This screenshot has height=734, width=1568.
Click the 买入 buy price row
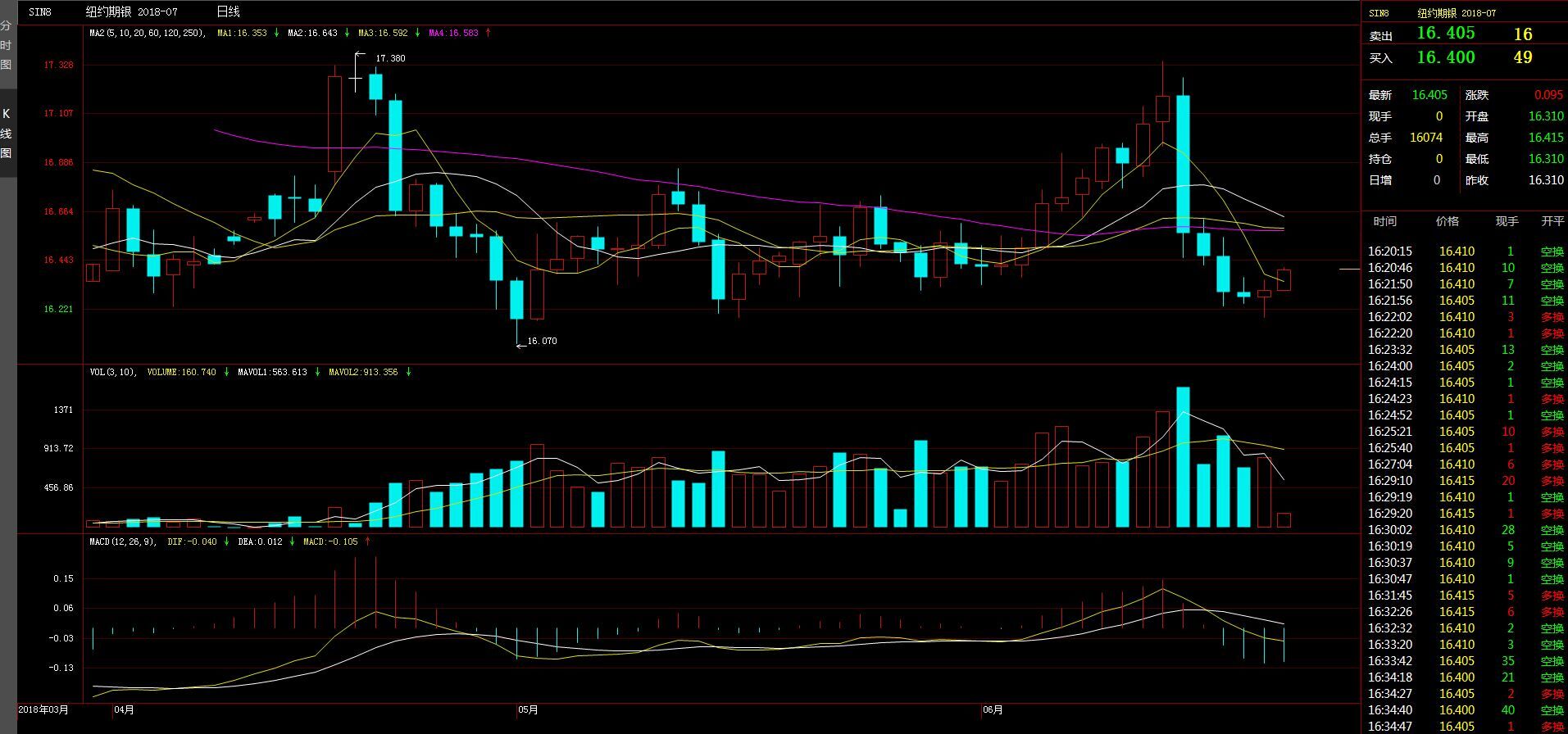tap(1464, 58)
